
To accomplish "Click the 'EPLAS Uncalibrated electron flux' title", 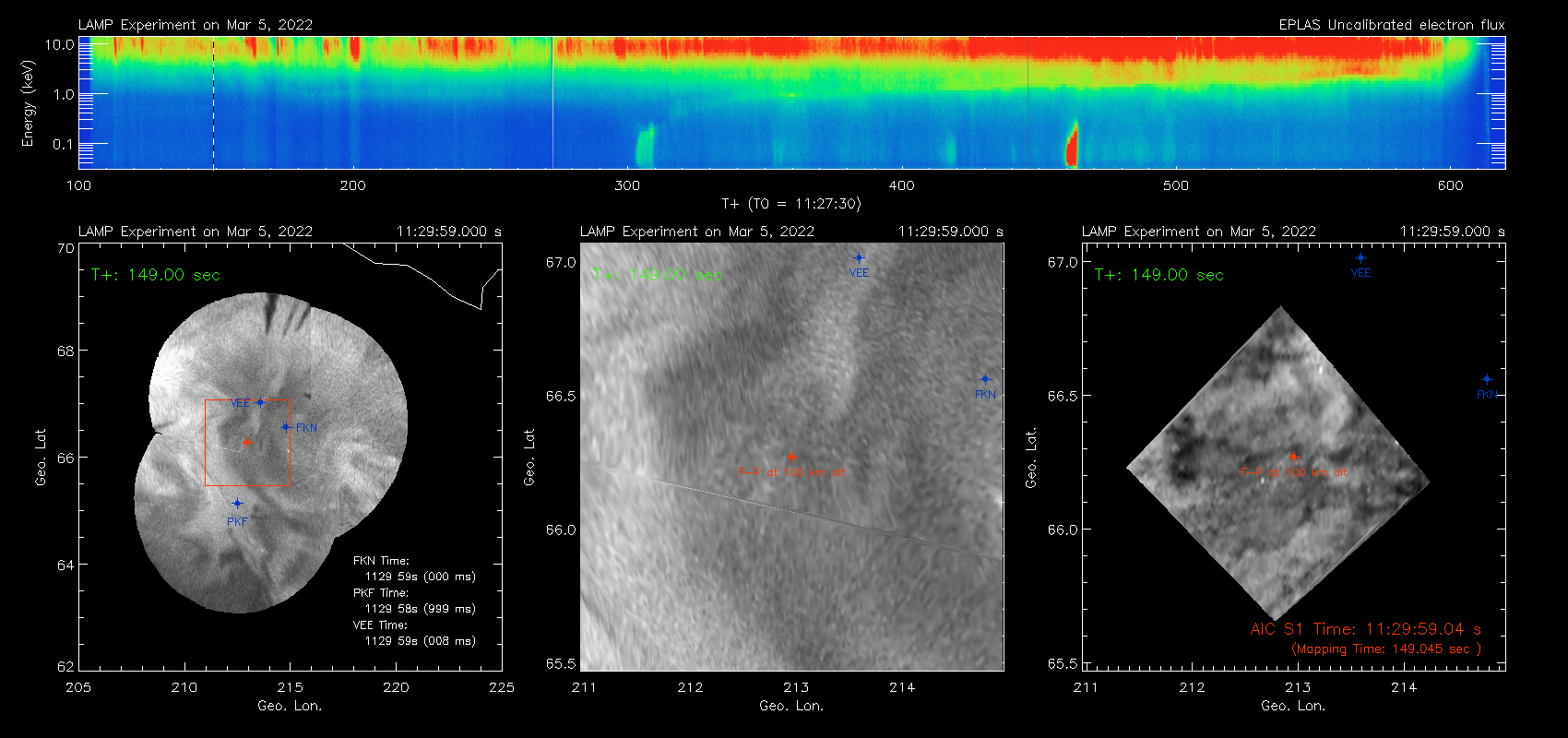I will tap(1392, 25).
